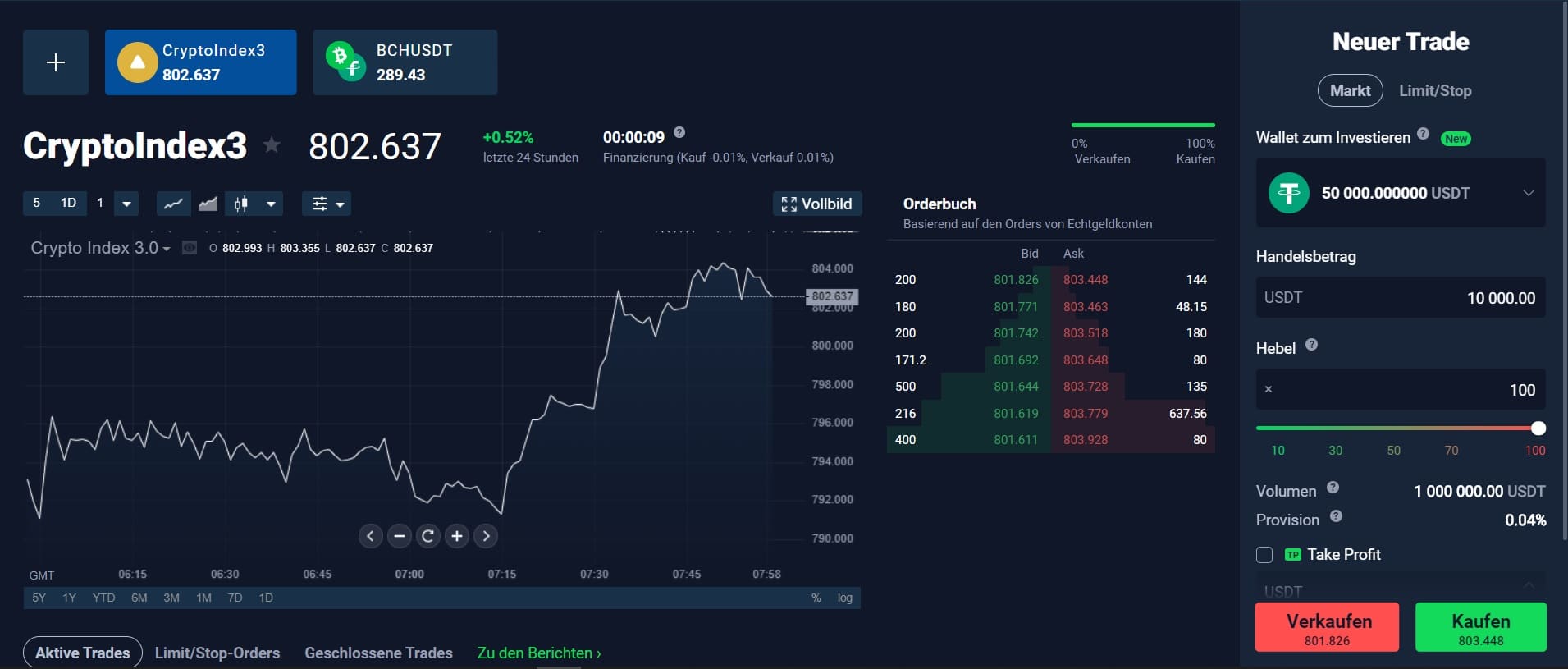This screenshot has width=1568, height=669.
Task: Open the Zu den Berichten link
Action: coord(539,653)
